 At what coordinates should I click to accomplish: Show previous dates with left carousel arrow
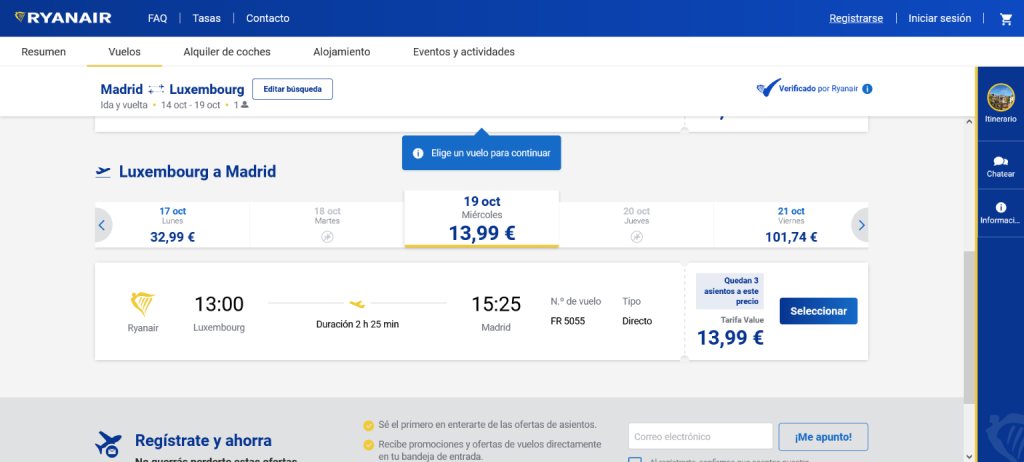[102, 225]
